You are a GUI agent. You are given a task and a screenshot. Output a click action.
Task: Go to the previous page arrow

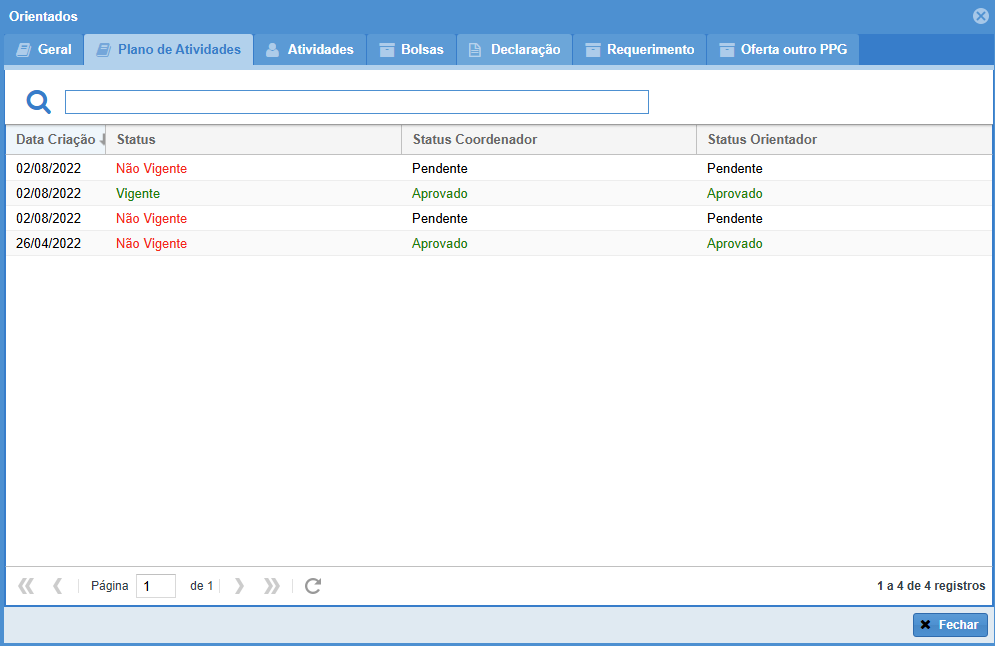tap(58, 586)
